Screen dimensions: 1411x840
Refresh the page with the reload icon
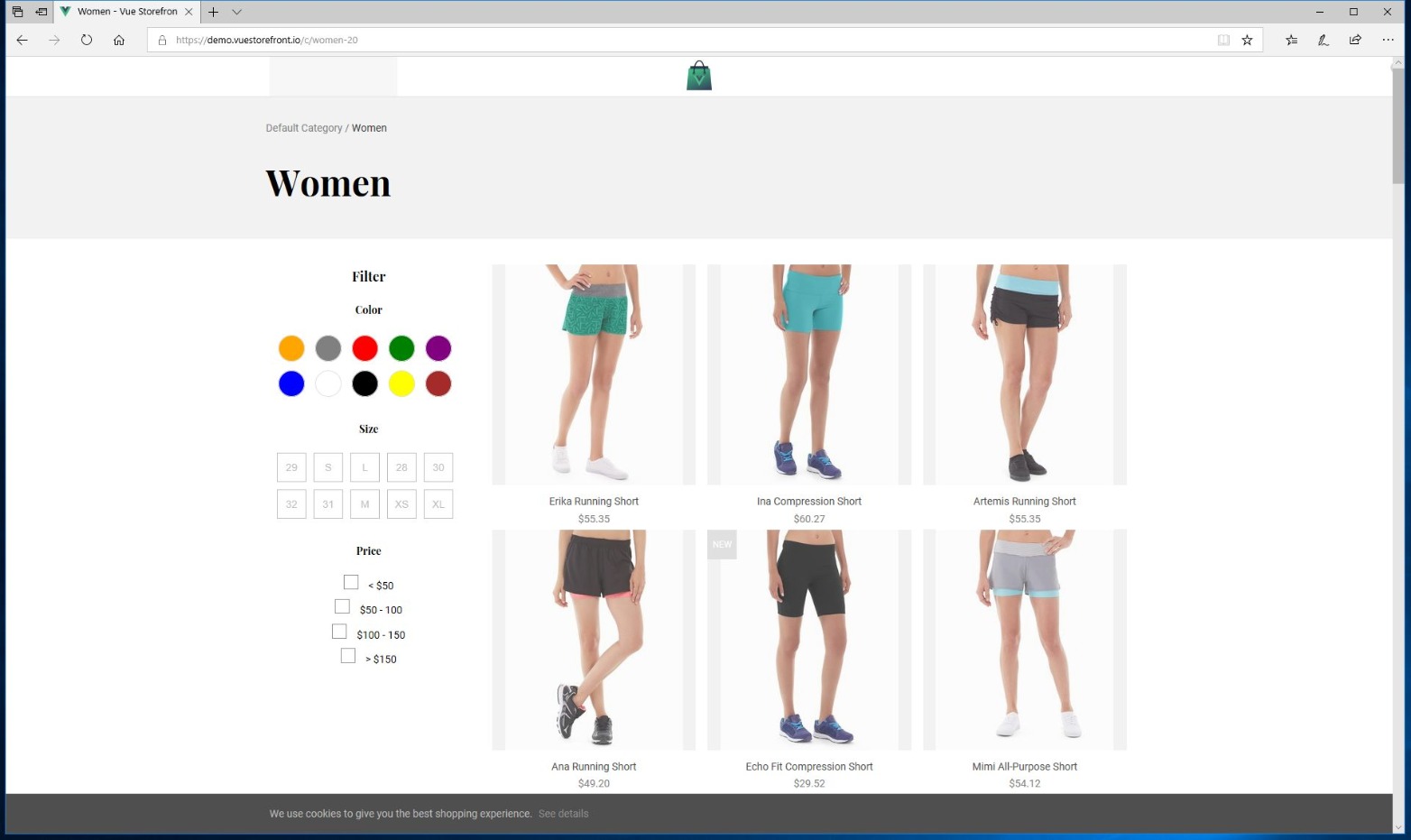[87, 40]
